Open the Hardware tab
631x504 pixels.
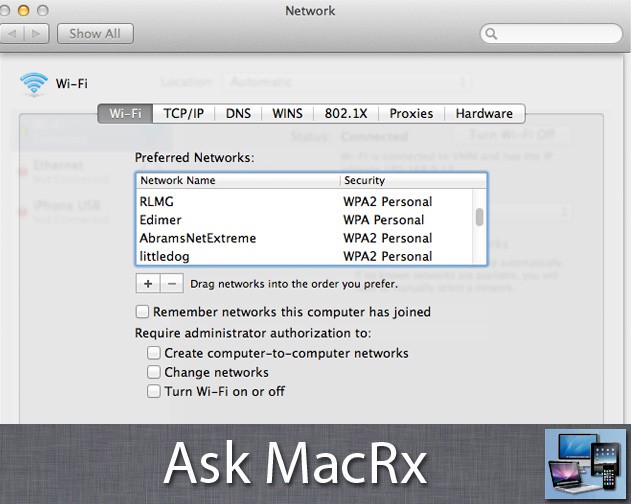(x=485, y=114)
